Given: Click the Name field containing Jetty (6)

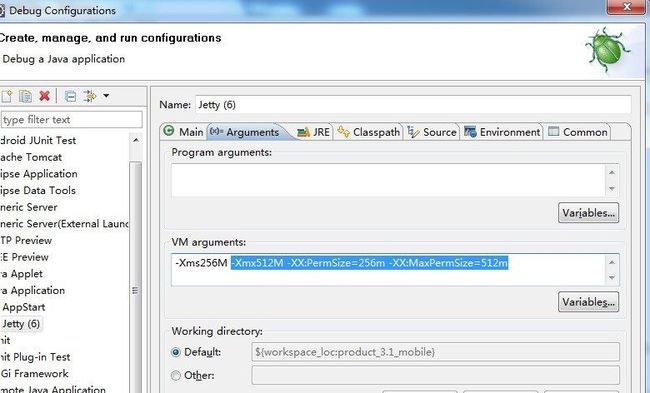Looking at the screenshot, I should click(x=413, y=104).
